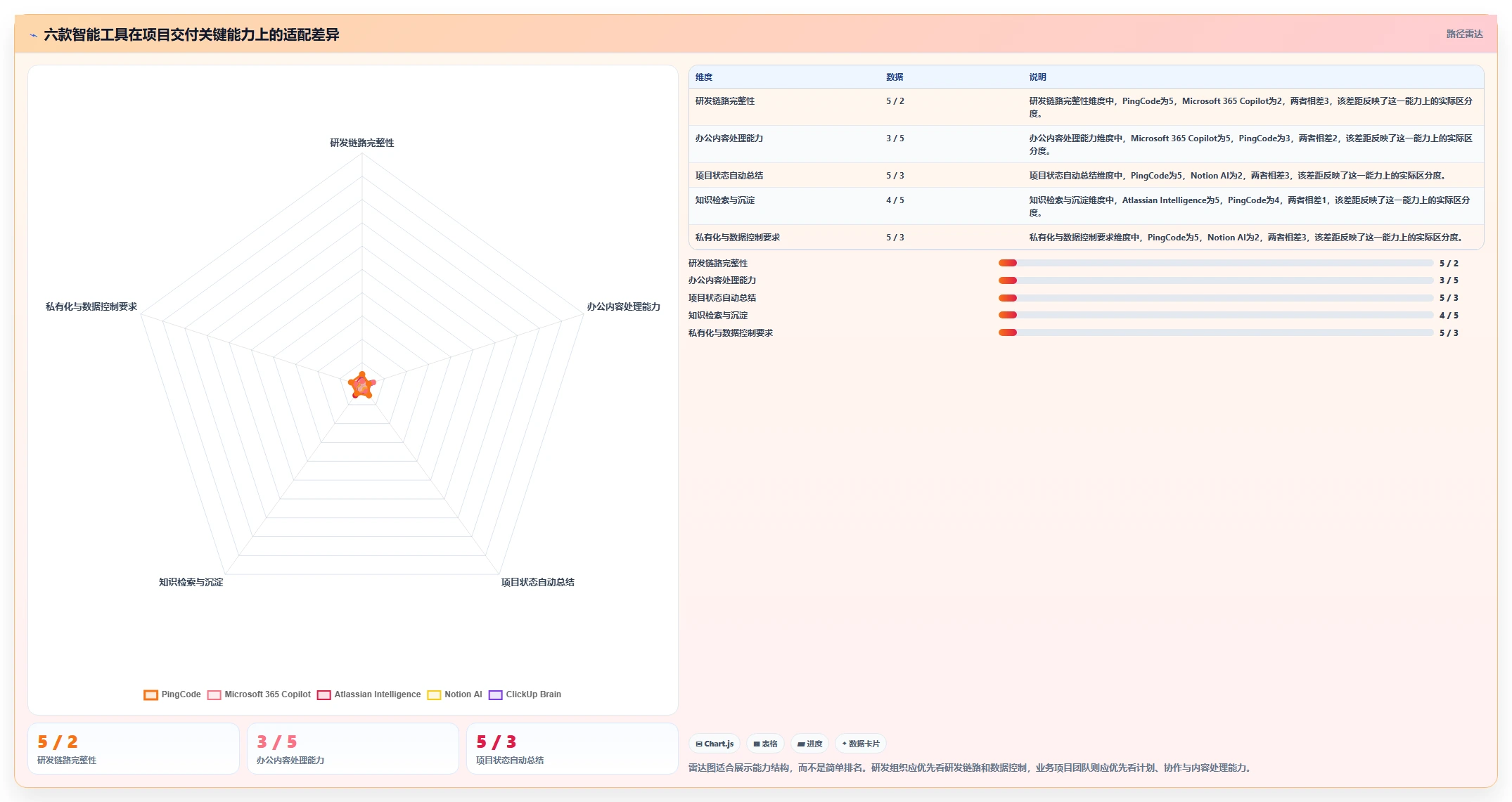Click the Chart.js tag chip
Viewport: 1512px width, 802px height.
715,744
